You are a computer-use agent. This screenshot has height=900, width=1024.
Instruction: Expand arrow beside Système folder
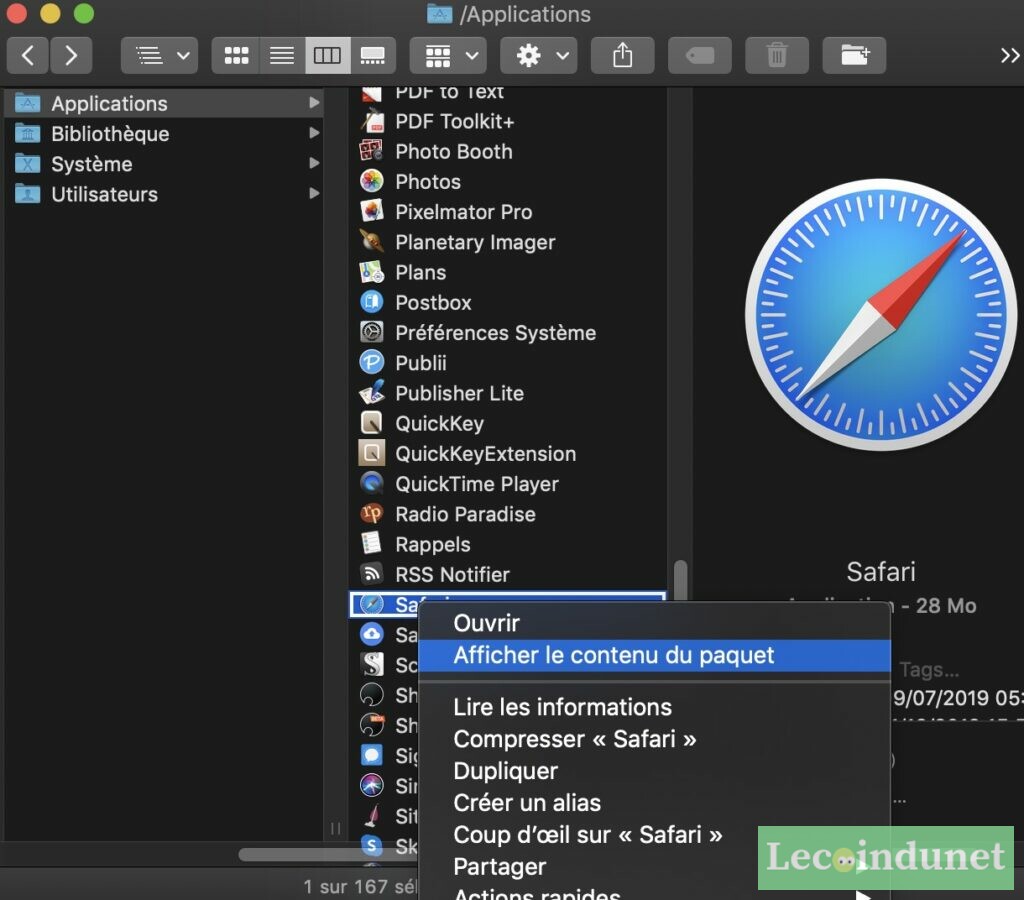coord(314,163)
